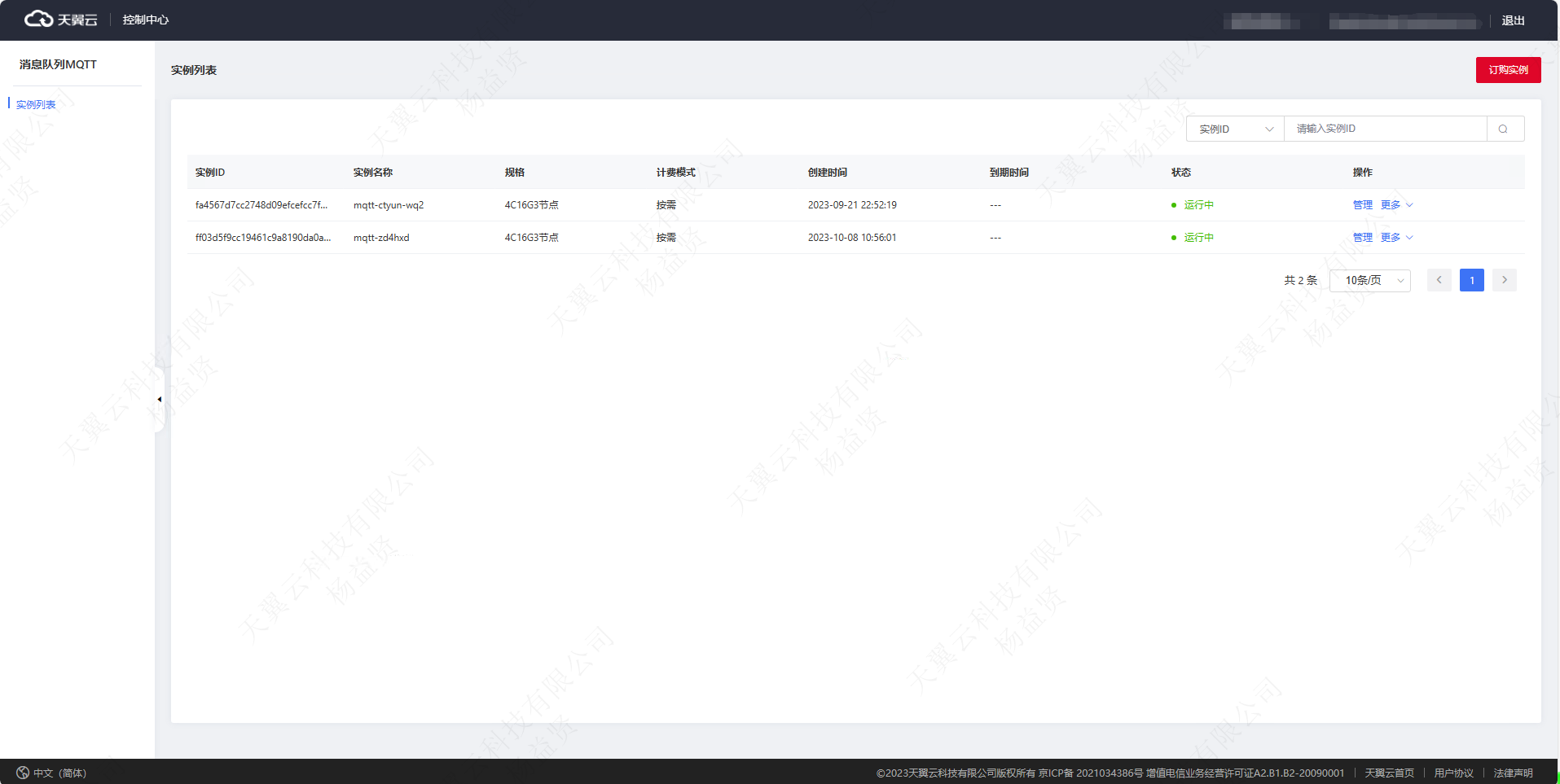Switch language via 中文（简体）
1560x784 pixels.
[59, 773]
